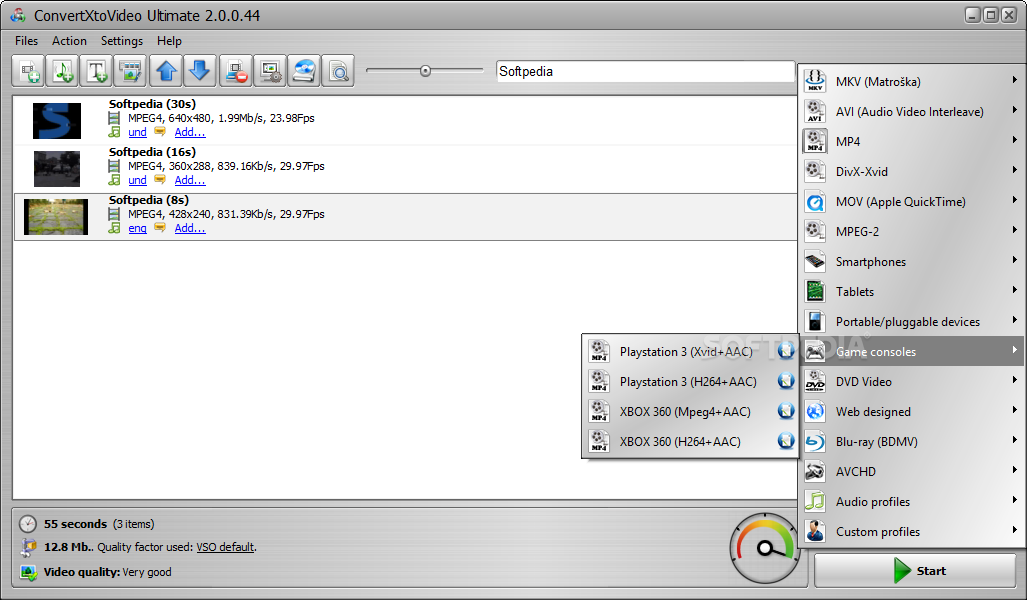The width and height of the screenshot is (1027, 600).
Task: Click the burn disc drive toolbar icon
Action: [x=304, y=71]
